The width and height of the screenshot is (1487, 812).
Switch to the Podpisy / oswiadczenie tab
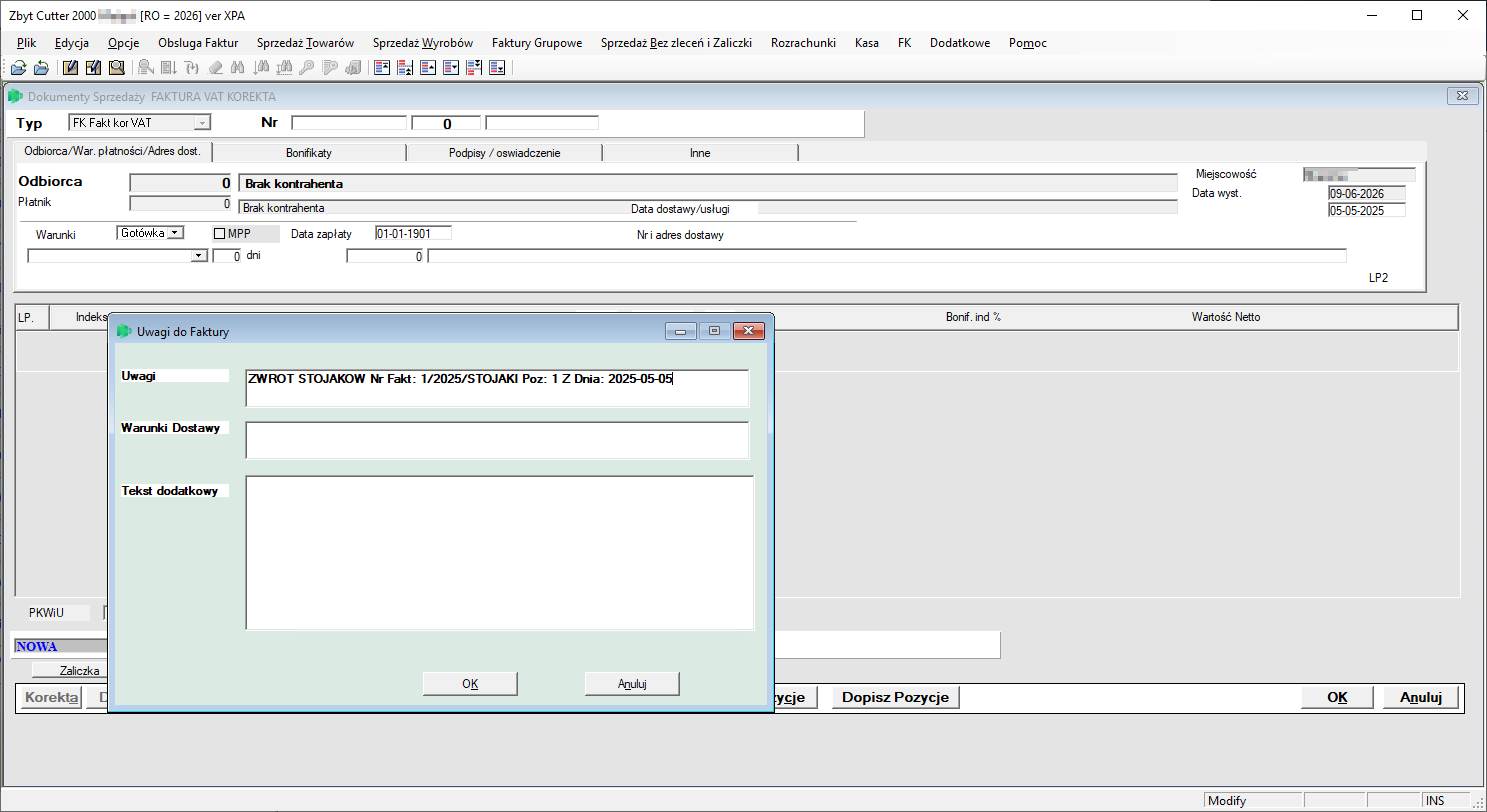click(x=504, y=153)
